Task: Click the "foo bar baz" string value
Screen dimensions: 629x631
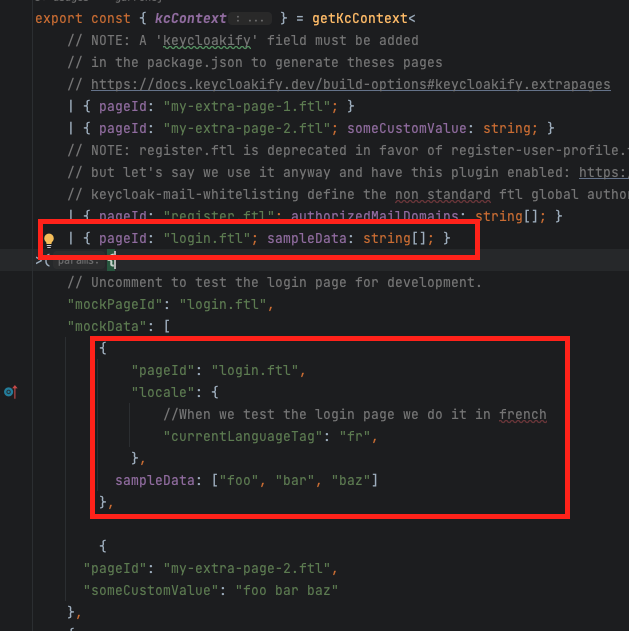Action: (287, 590)
